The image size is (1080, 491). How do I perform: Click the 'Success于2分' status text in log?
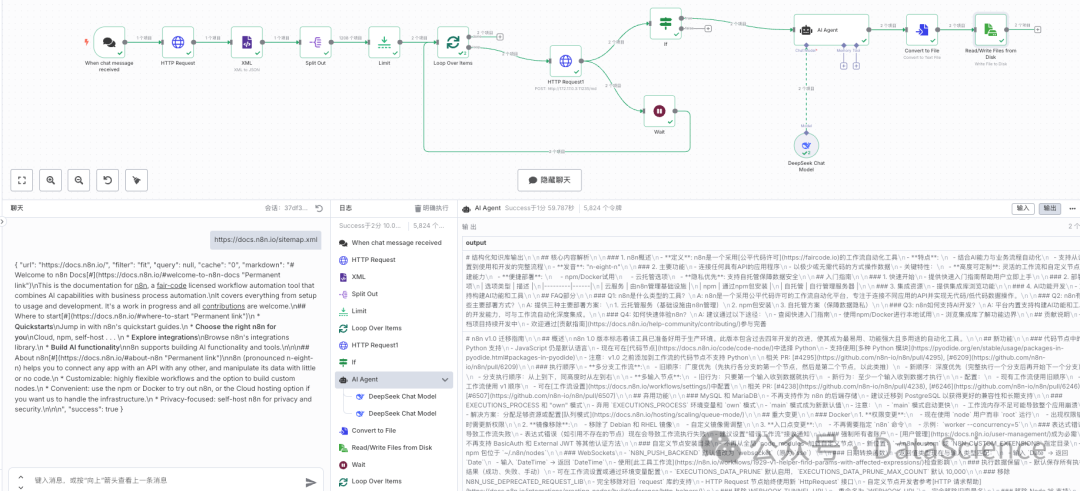pyautogui.click(x=368, y=225)
